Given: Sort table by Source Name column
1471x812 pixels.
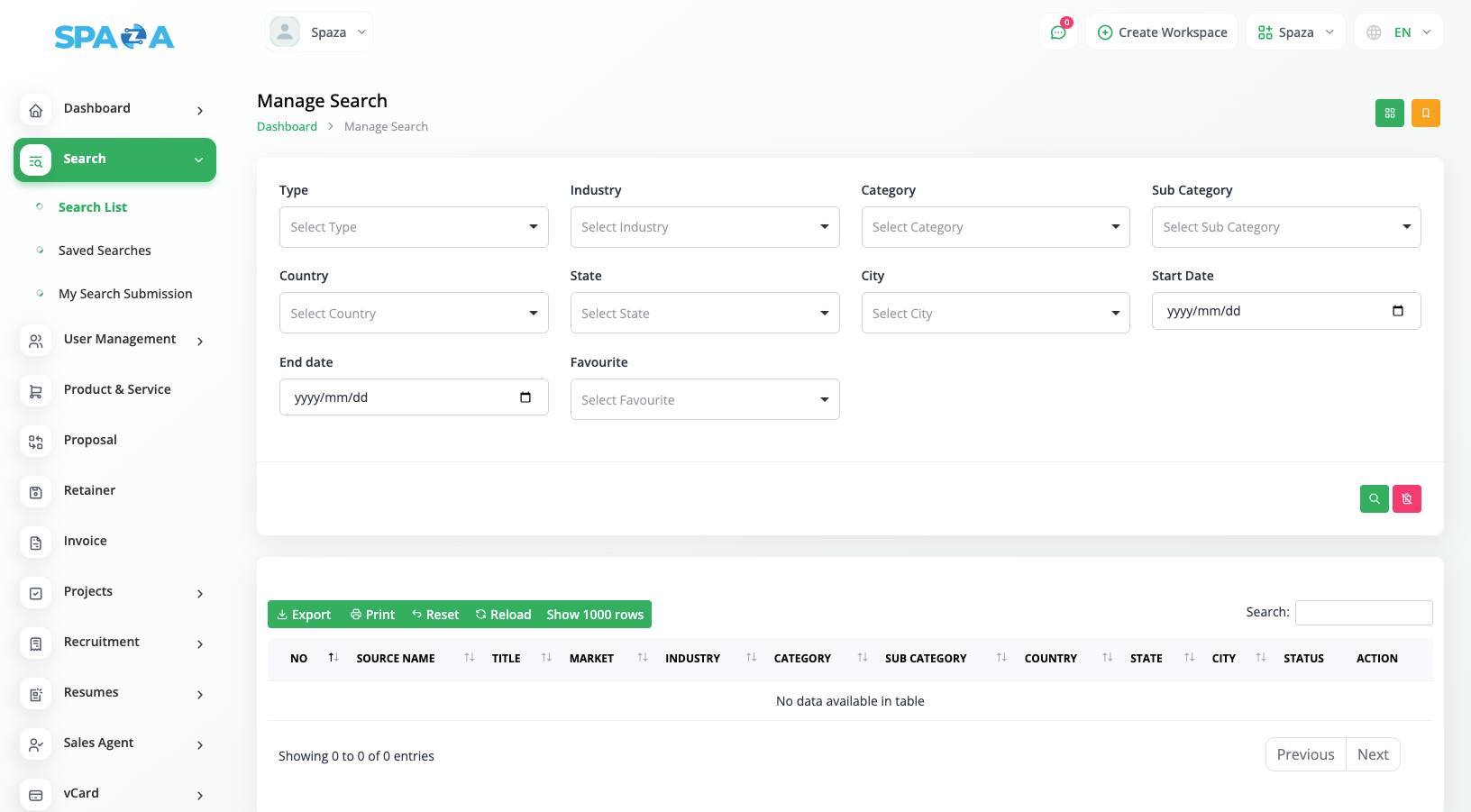Looking at the screenshot, I should click(396, 659).
